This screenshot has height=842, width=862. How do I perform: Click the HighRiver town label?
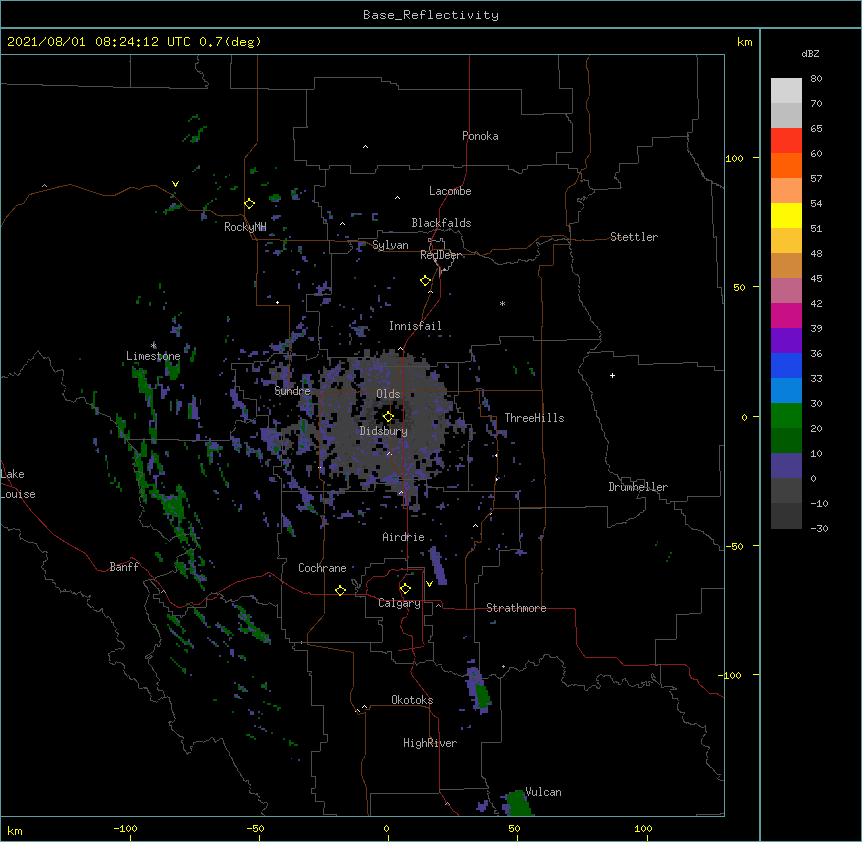[x=430, y=743]
